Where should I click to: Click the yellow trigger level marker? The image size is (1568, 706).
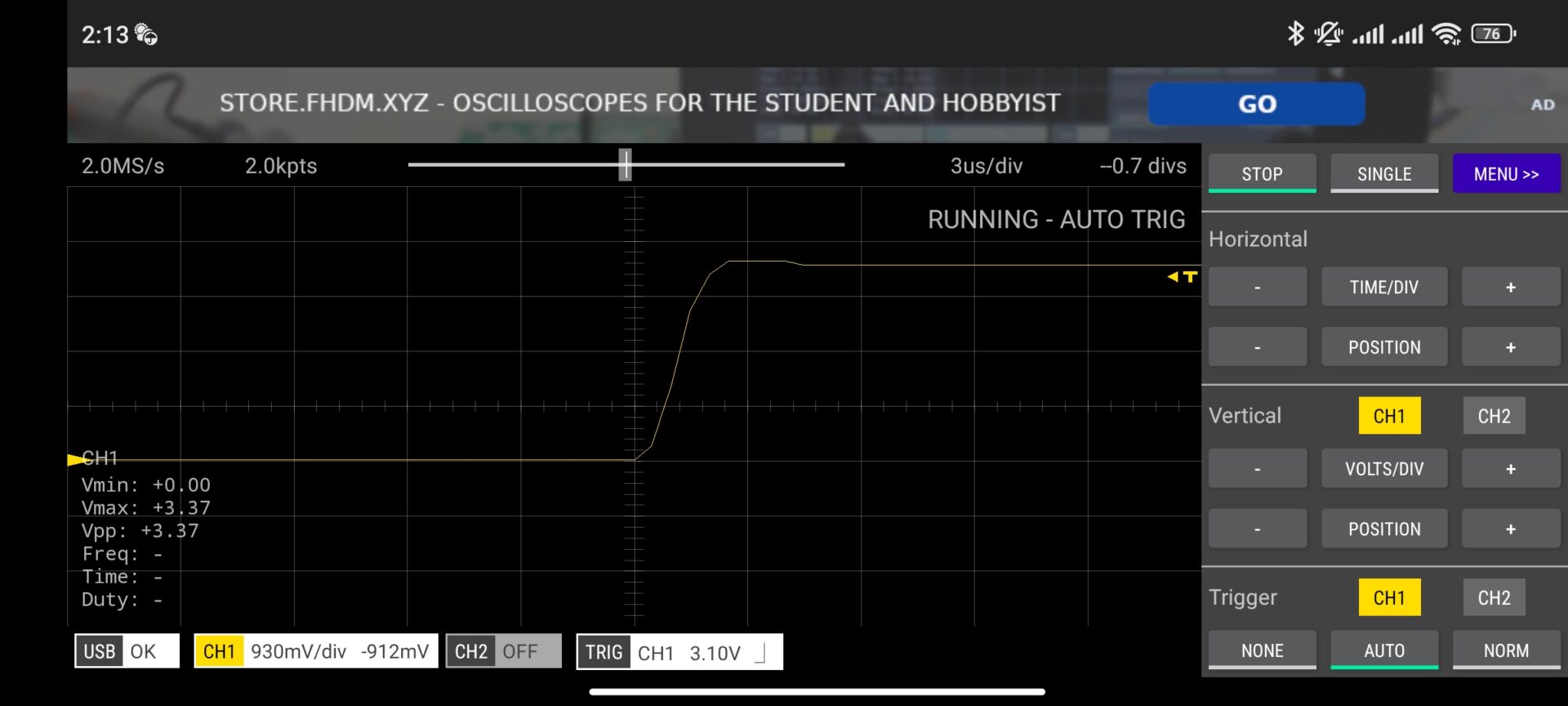(x=1183, y=277)
